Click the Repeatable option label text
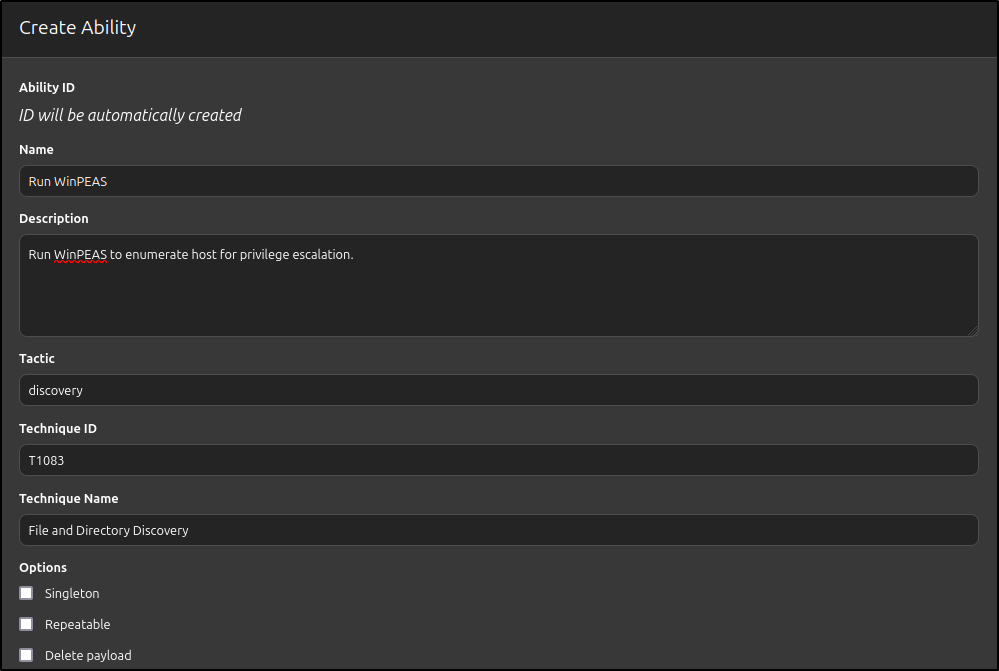Viewport: 999px width, 671px height. point(78,624)
